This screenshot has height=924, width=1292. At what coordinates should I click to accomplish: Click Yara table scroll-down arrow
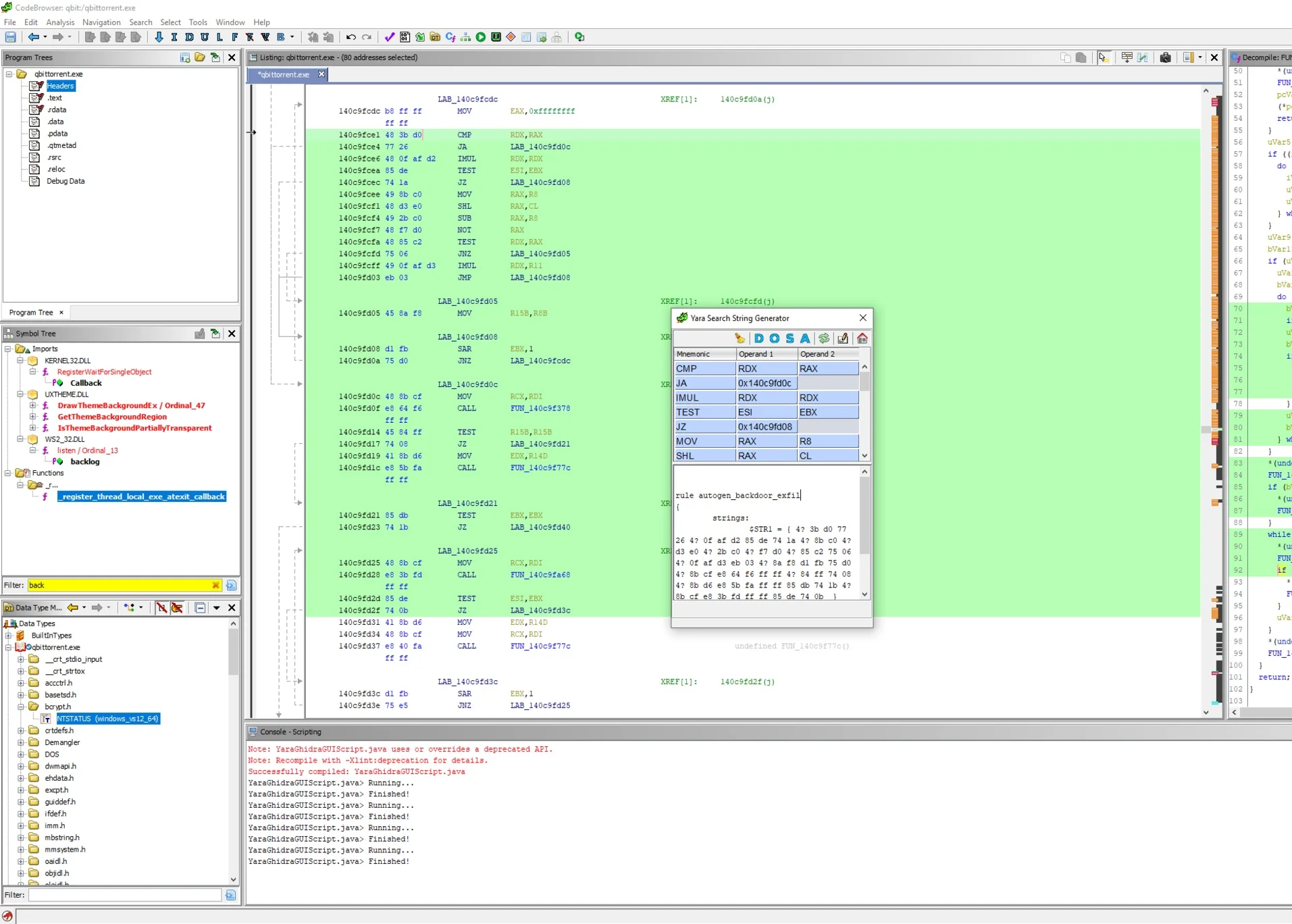coord(864,456)
